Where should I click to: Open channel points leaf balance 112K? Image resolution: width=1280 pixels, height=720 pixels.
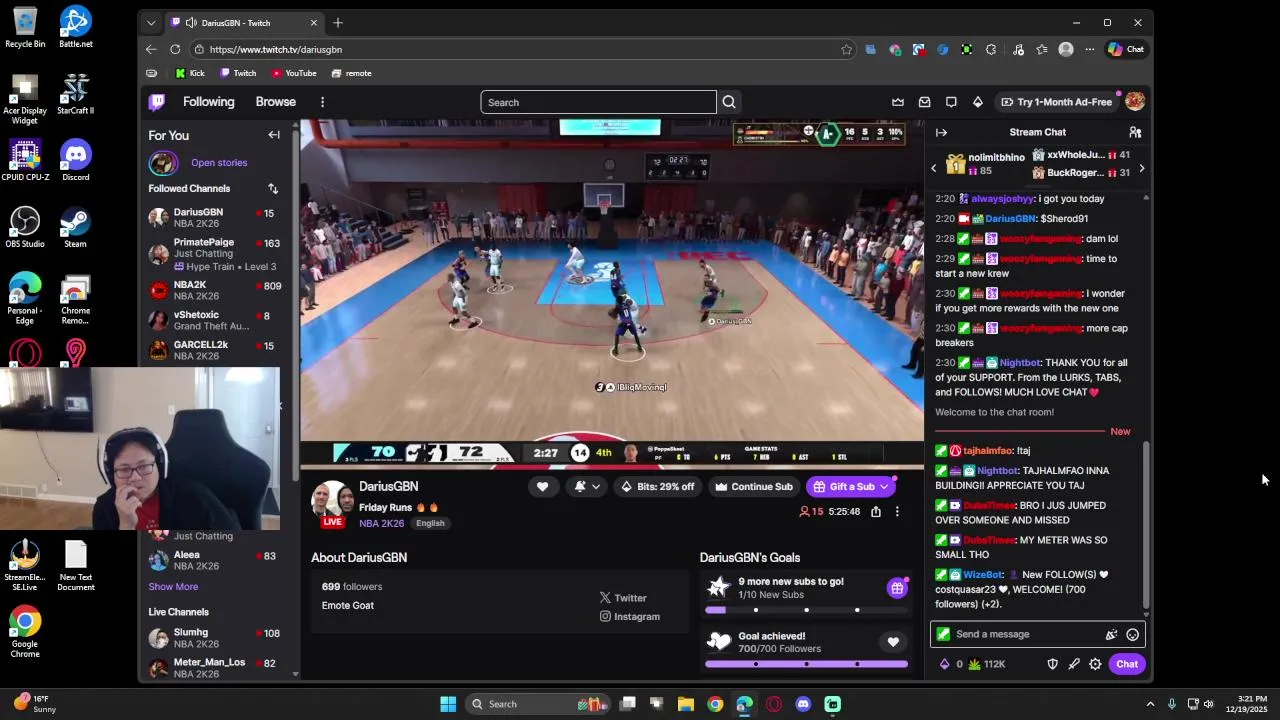coord(986,664)
